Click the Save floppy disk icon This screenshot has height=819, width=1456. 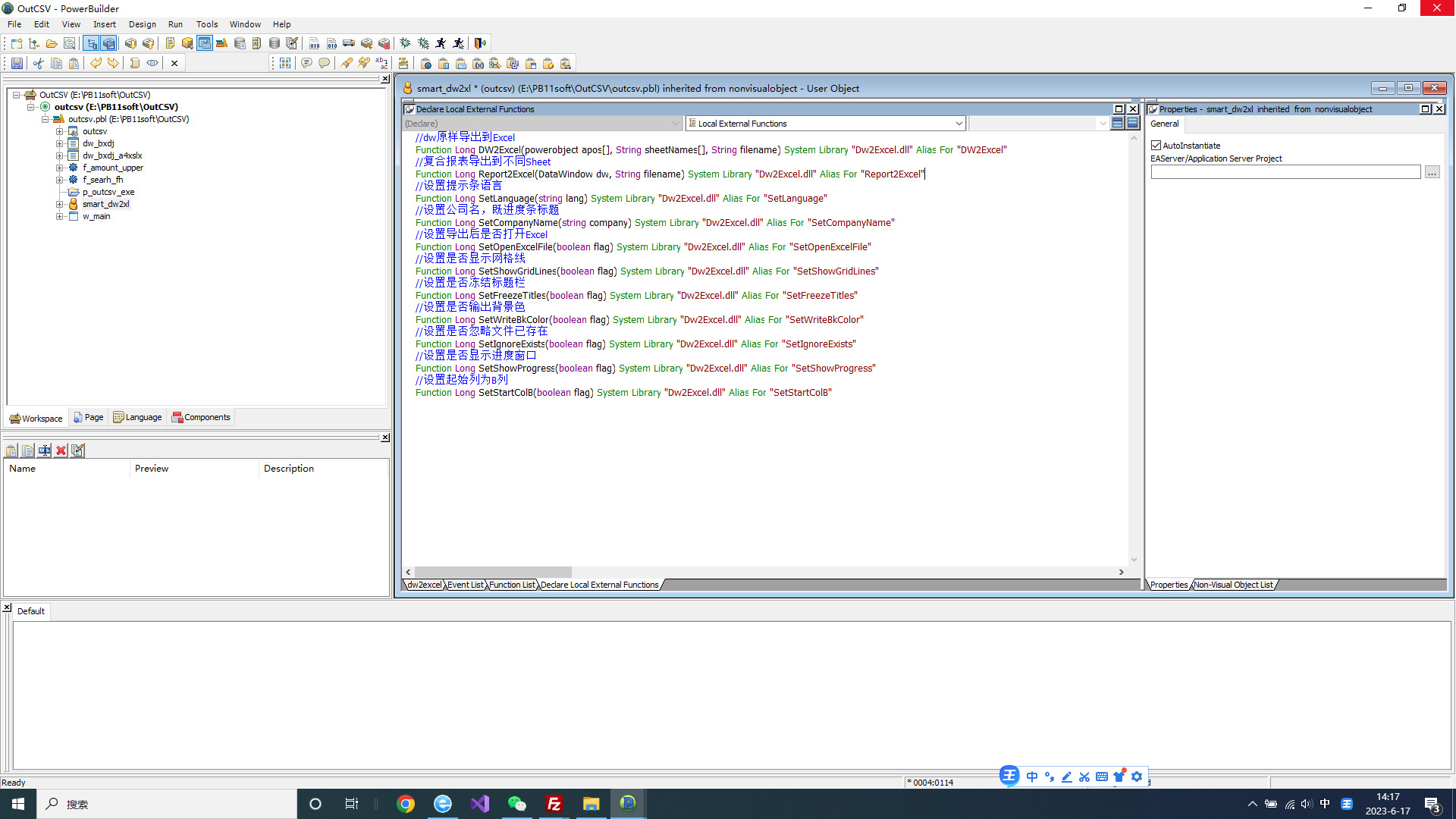[17, 63]
